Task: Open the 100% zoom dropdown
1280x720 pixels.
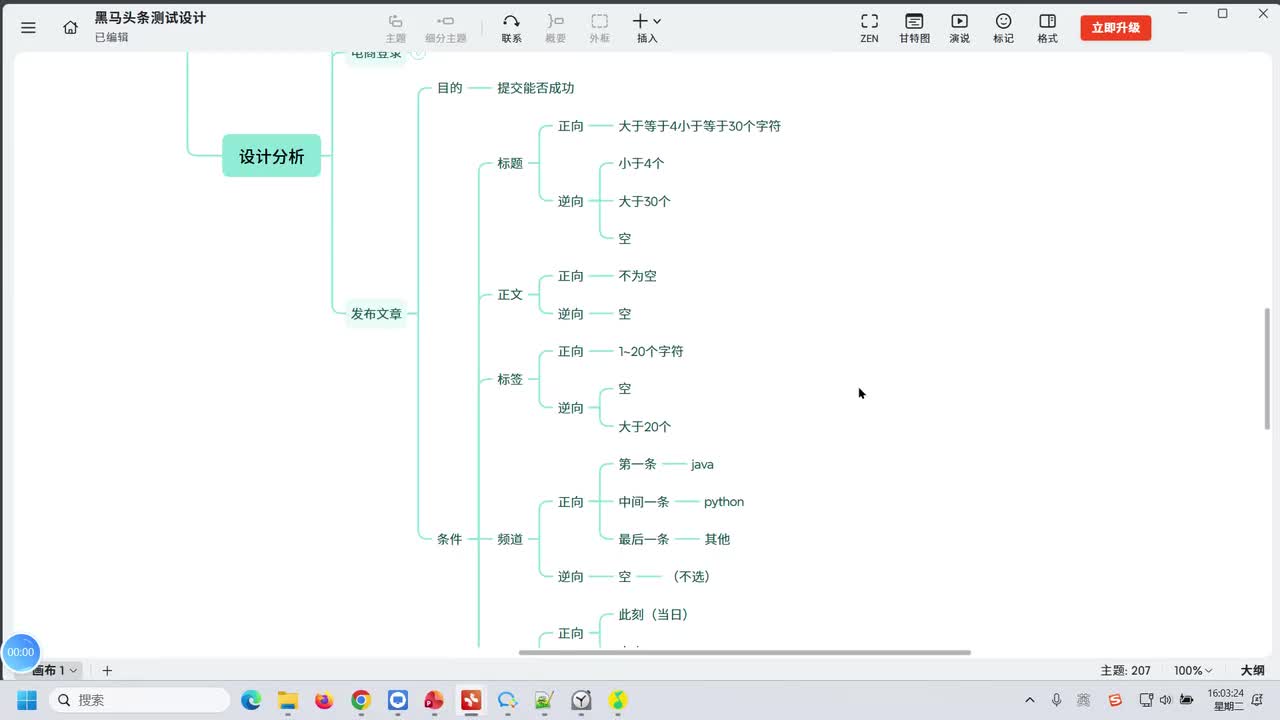Action: [1193, 670]
